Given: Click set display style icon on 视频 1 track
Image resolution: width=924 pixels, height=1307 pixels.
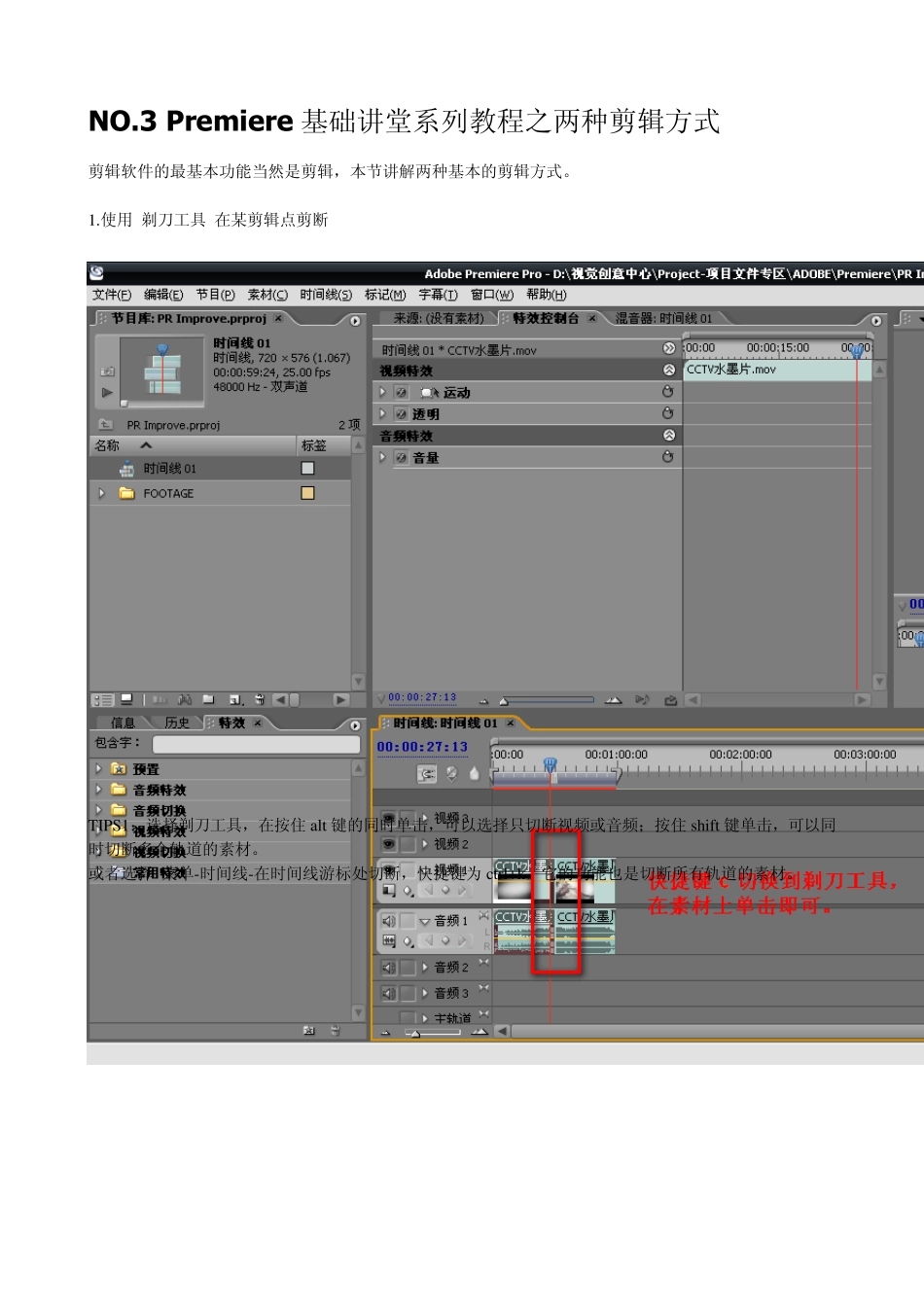Looking at the screenshot, I should coord(390,890).
